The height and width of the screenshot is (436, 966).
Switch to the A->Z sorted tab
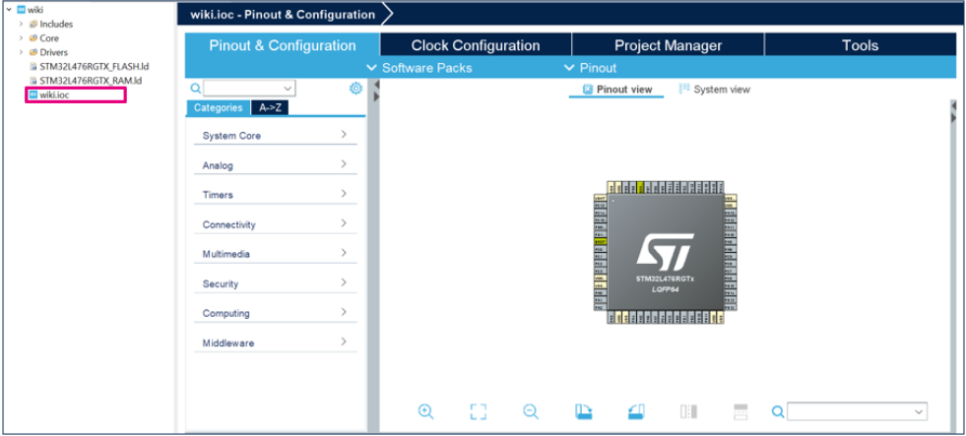[x=270, y=108]
